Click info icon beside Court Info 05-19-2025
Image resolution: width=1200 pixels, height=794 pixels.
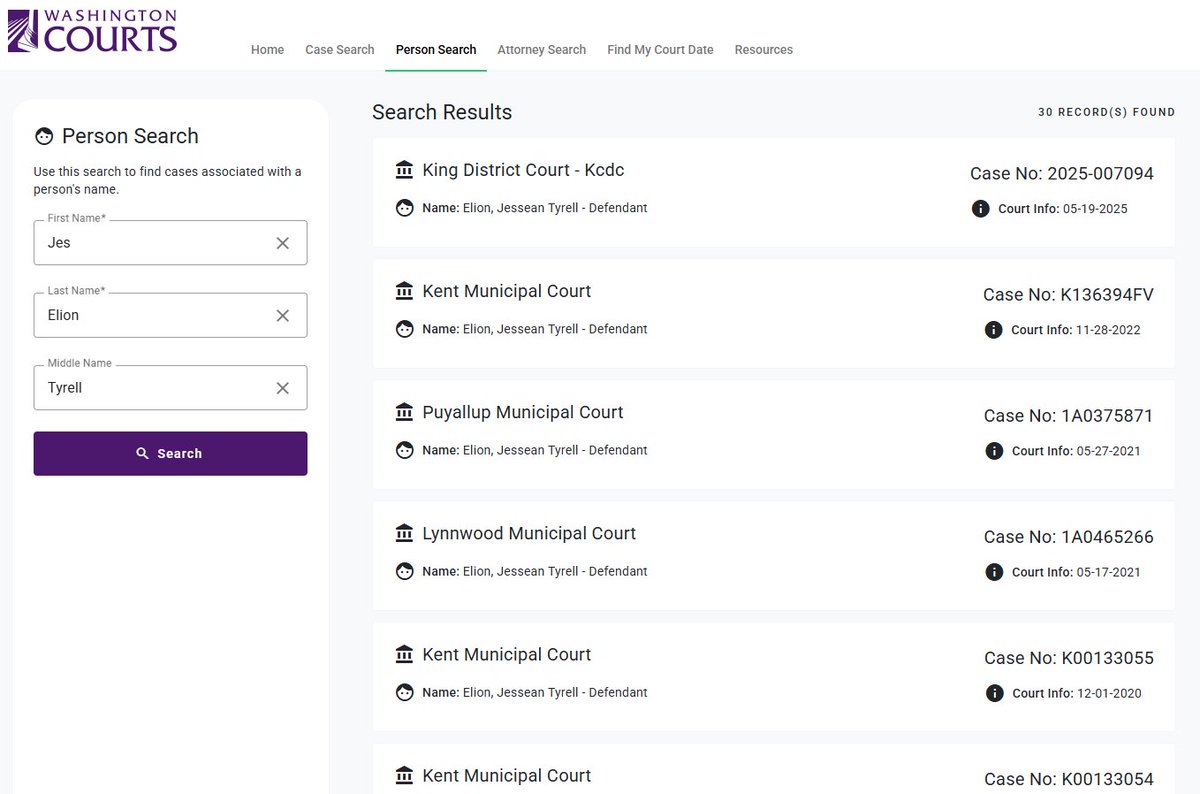[981, 209]
